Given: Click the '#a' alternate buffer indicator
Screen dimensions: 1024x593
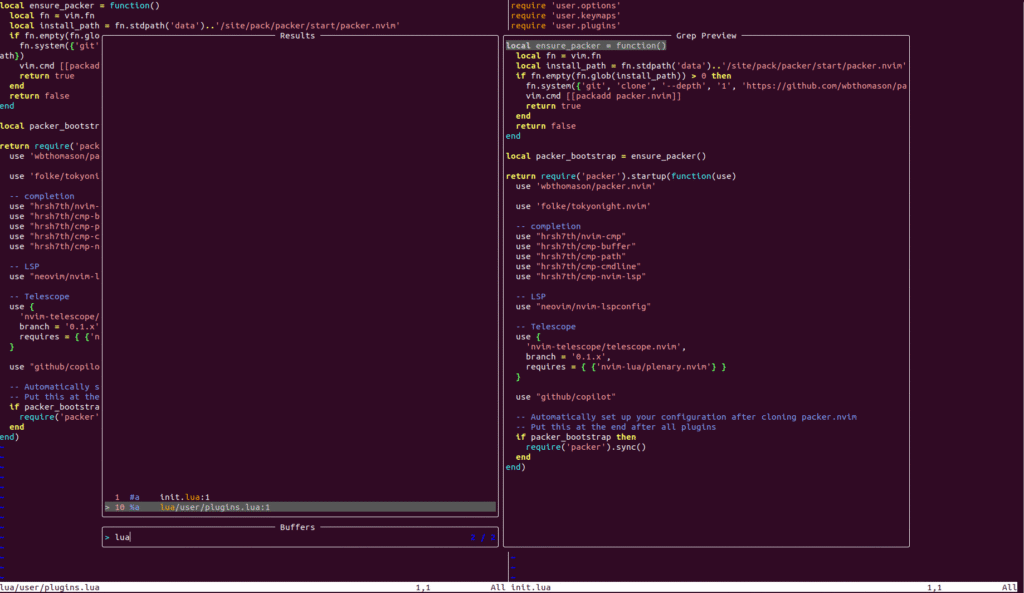Looking at the screenshot, I should tap(133, 497).
